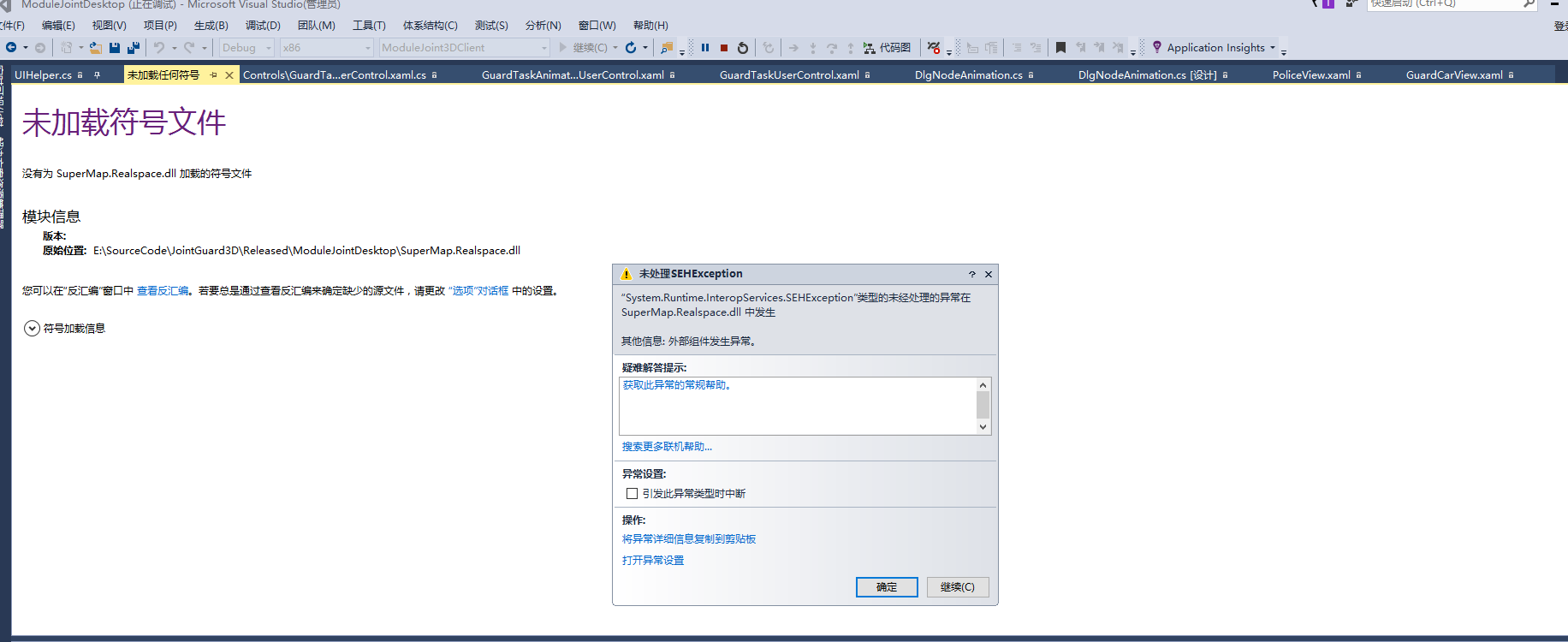
Task: Open the 体系结构(C) menu
Action: click(430, 26)
